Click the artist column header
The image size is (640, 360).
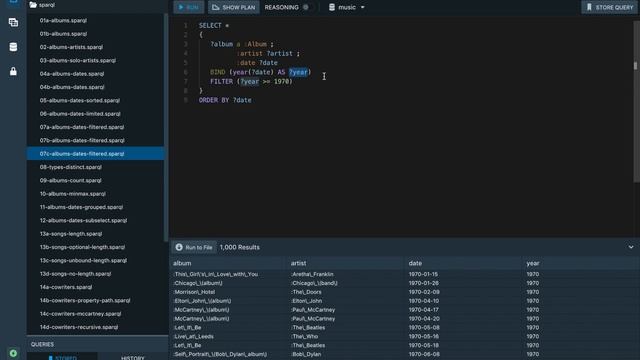[x=298, y=263]
